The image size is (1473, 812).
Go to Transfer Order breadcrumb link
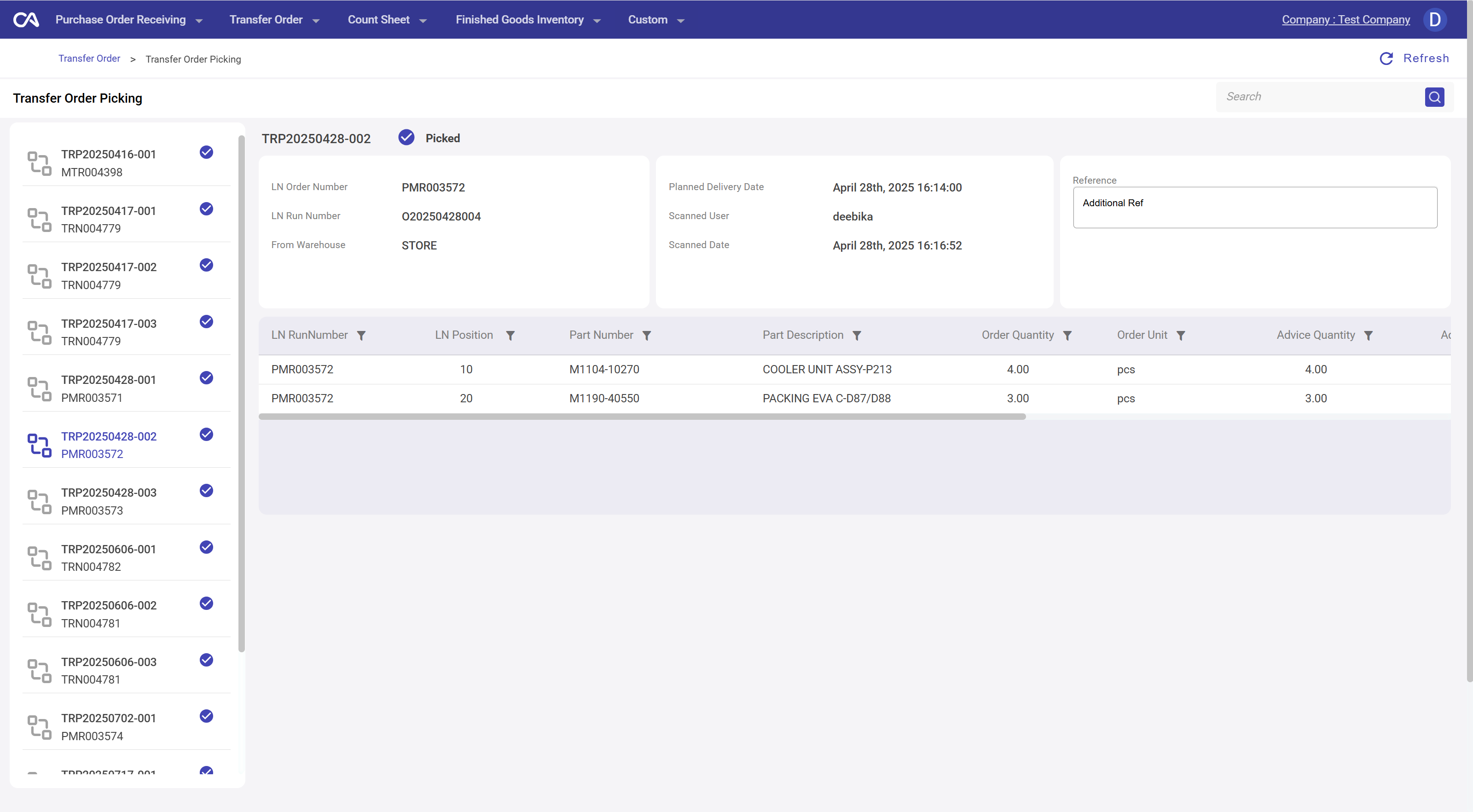[89, 58]
